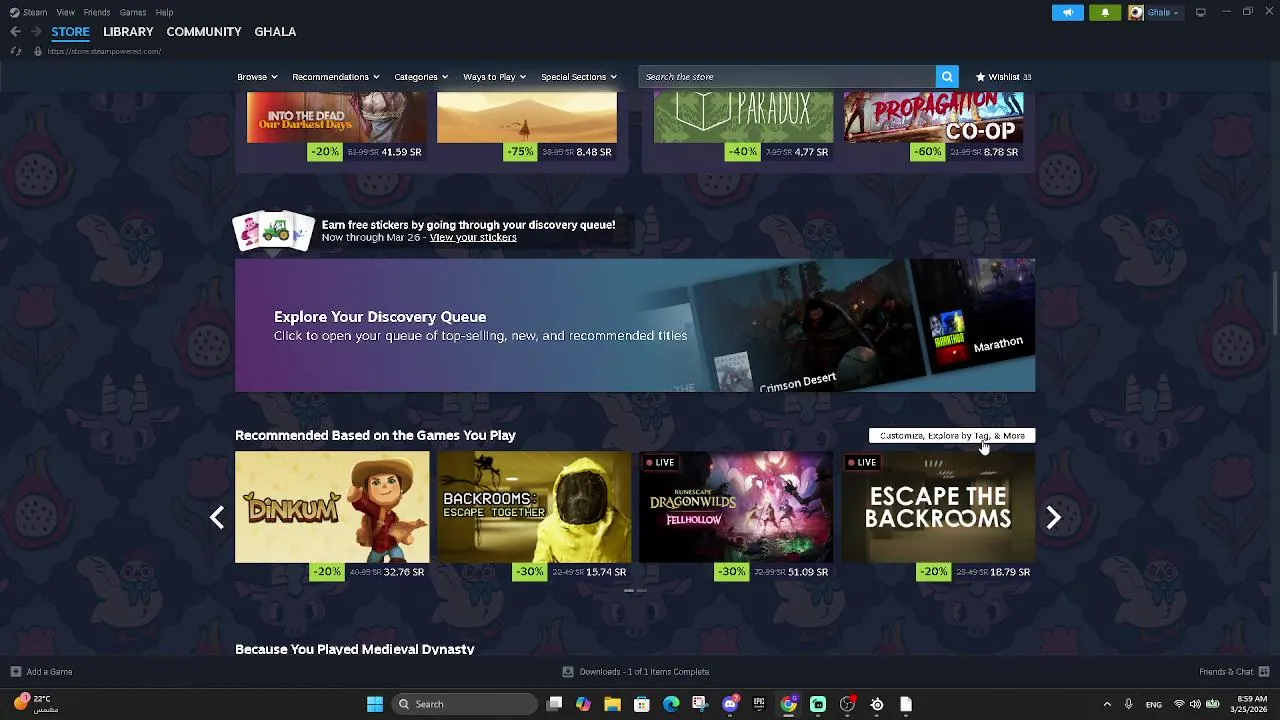Go forward using the forward arrow
1280x720 pixels.
(x=36, y=32)
